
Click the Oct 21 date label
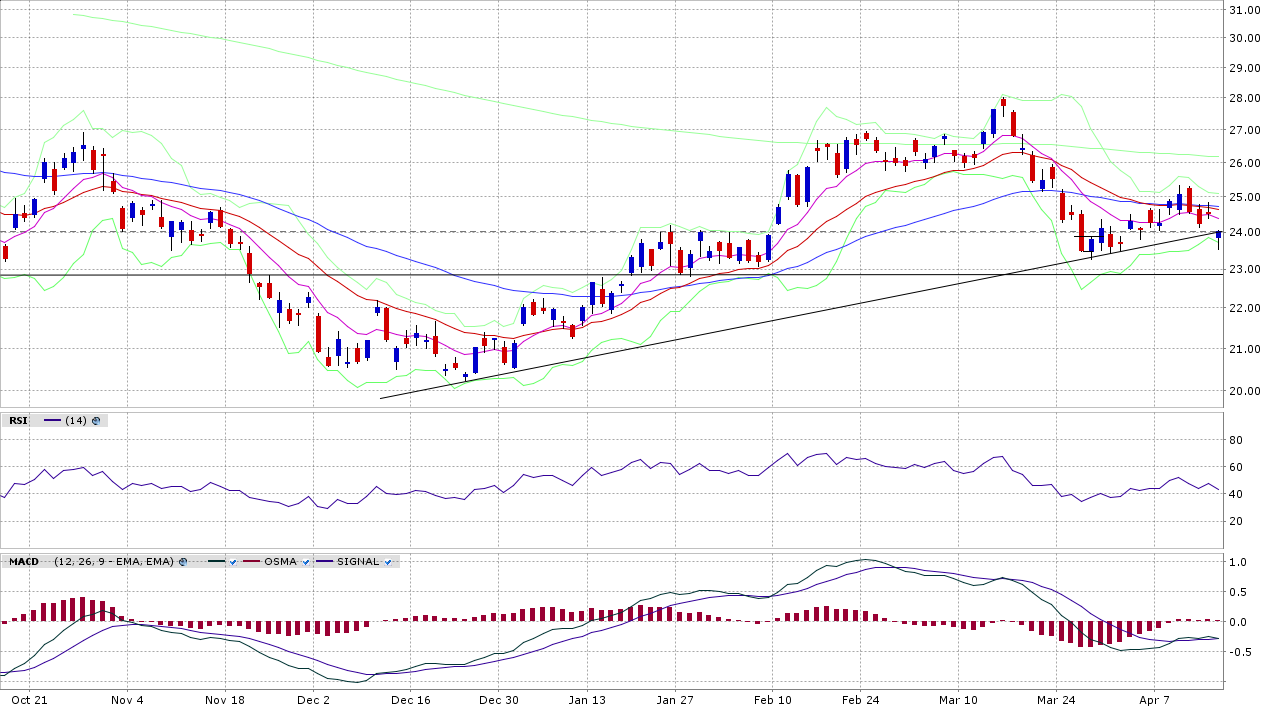coord(30,700)
